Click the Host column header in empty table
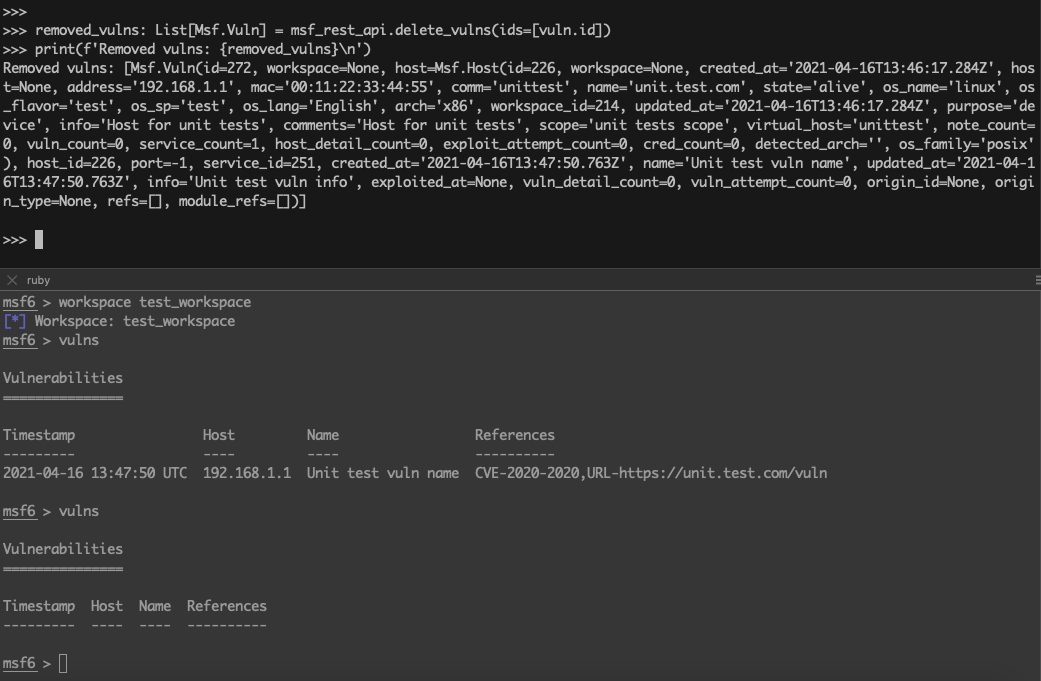This screenshot has height=681, width=1041. pyautogui.click(x=106, y=606)
